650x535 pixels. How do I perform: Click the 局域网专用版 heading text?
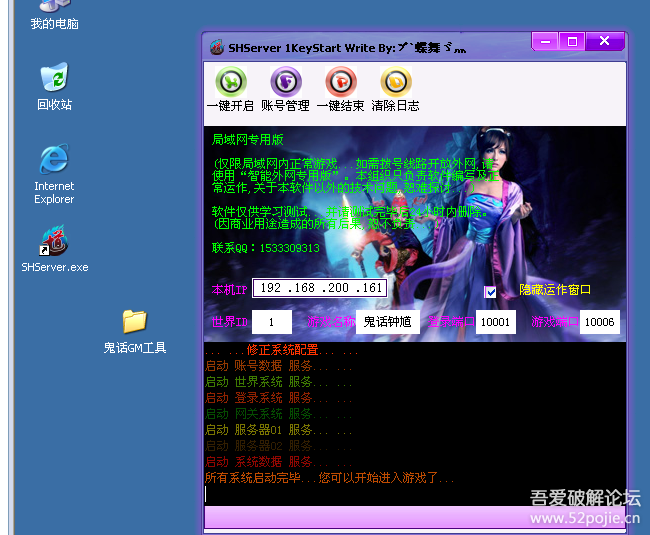coord(247,140)
